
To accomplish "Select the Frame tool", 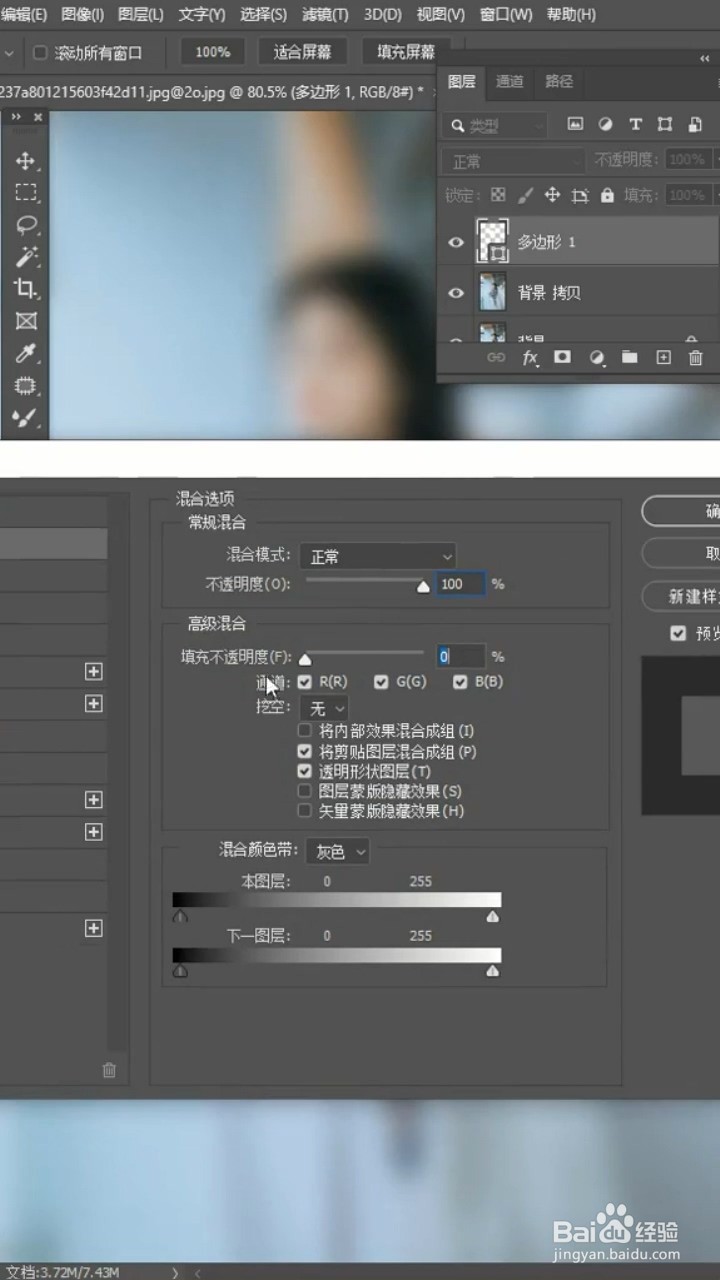I will tap(25, 321).
